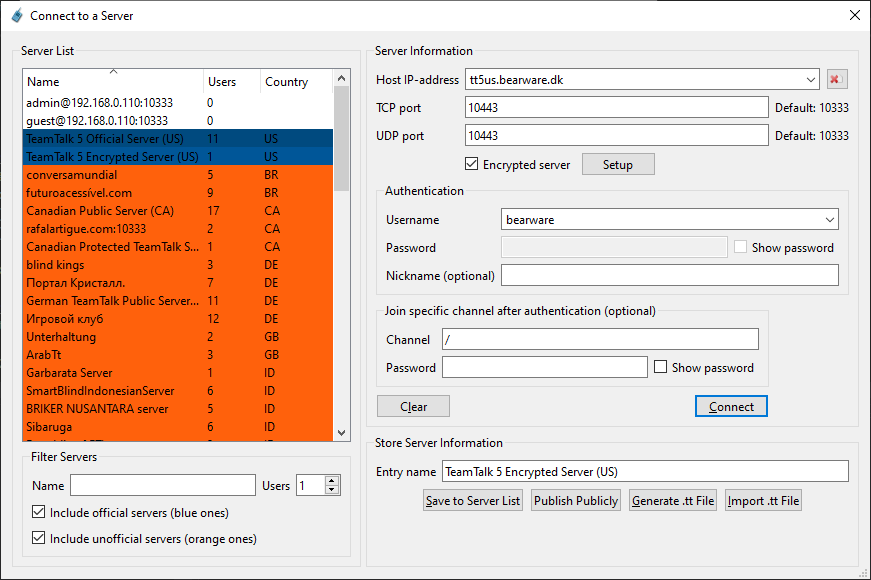This screenshot has width=871, height=580.
Task: Disable Include unofficial servers (orange ones)
Action: coord(38,539)
